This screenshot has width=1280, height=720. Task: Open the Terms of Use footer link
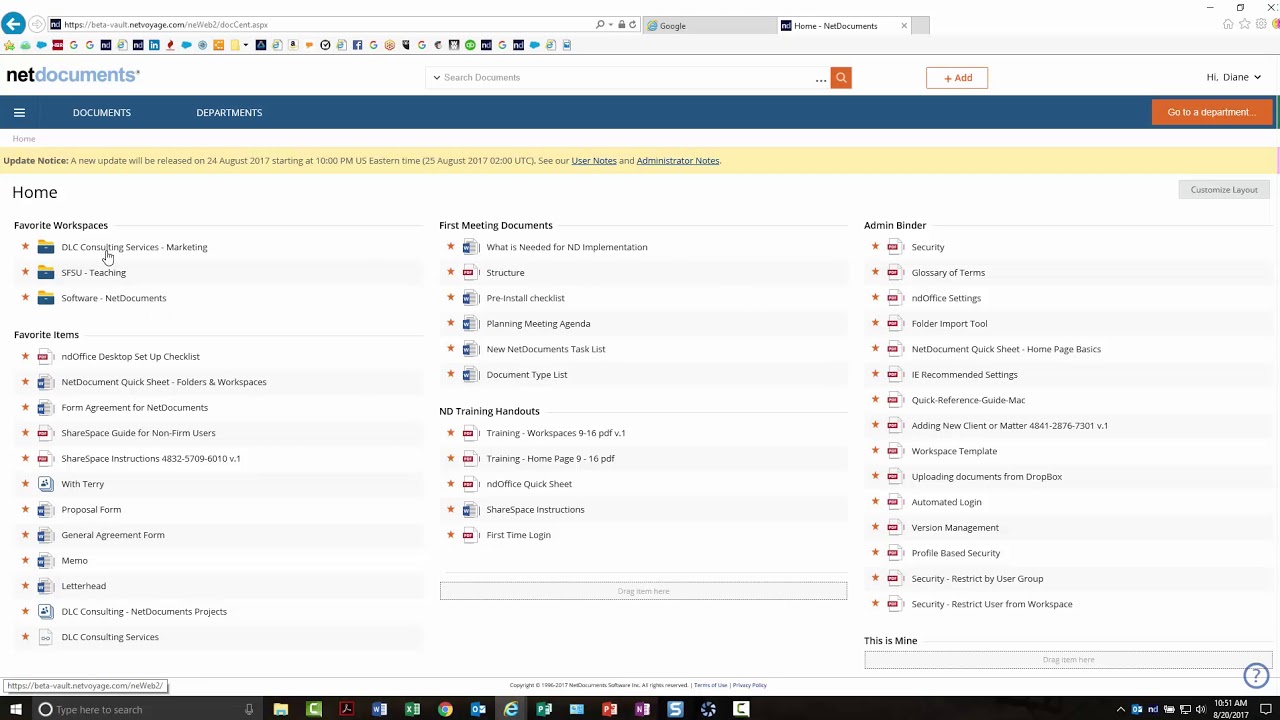710,685
